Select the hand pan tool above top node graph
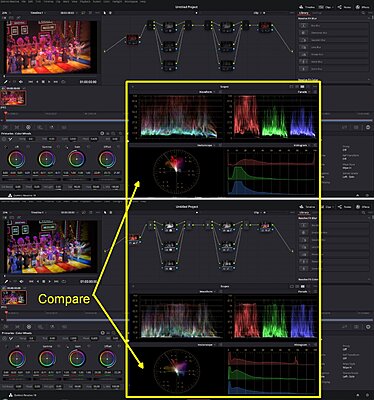Screen dimensions: 374x400 coord(110,13)
